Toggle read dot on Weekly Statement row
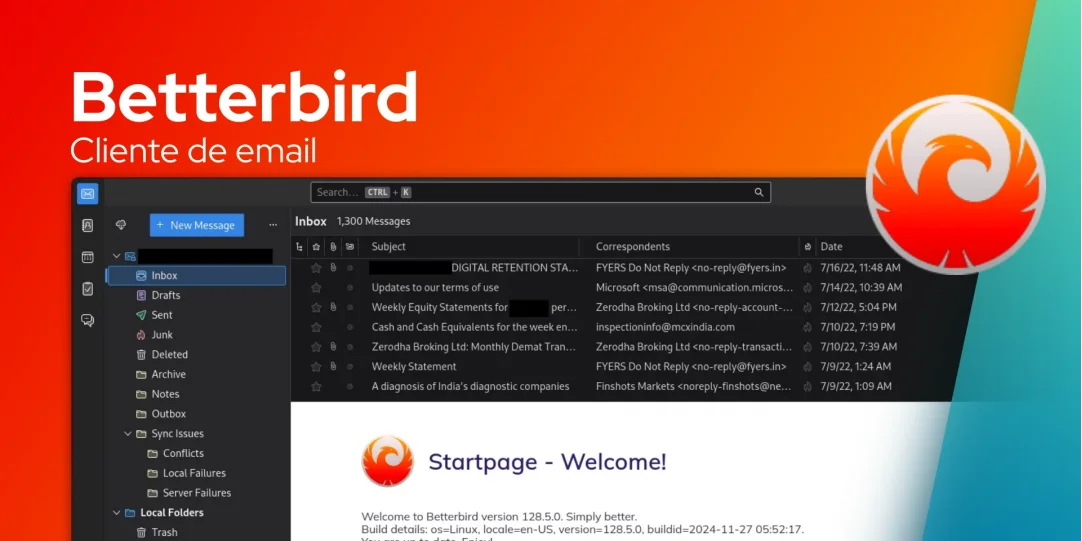Screen dimensions: 1082x541 tap(350, 366)
